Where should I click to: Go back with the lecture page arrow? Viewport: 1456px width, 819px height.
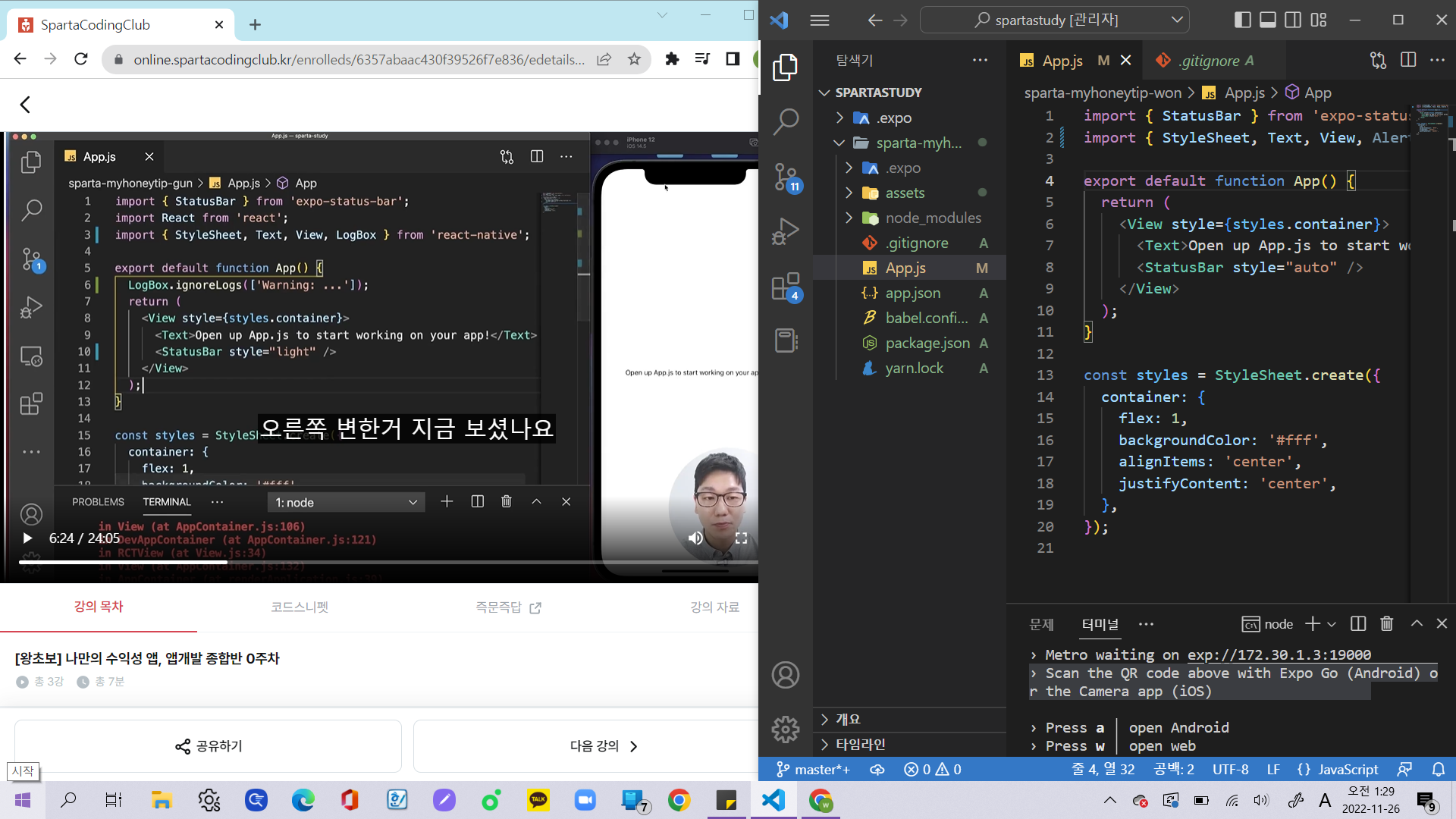point(25,105)
